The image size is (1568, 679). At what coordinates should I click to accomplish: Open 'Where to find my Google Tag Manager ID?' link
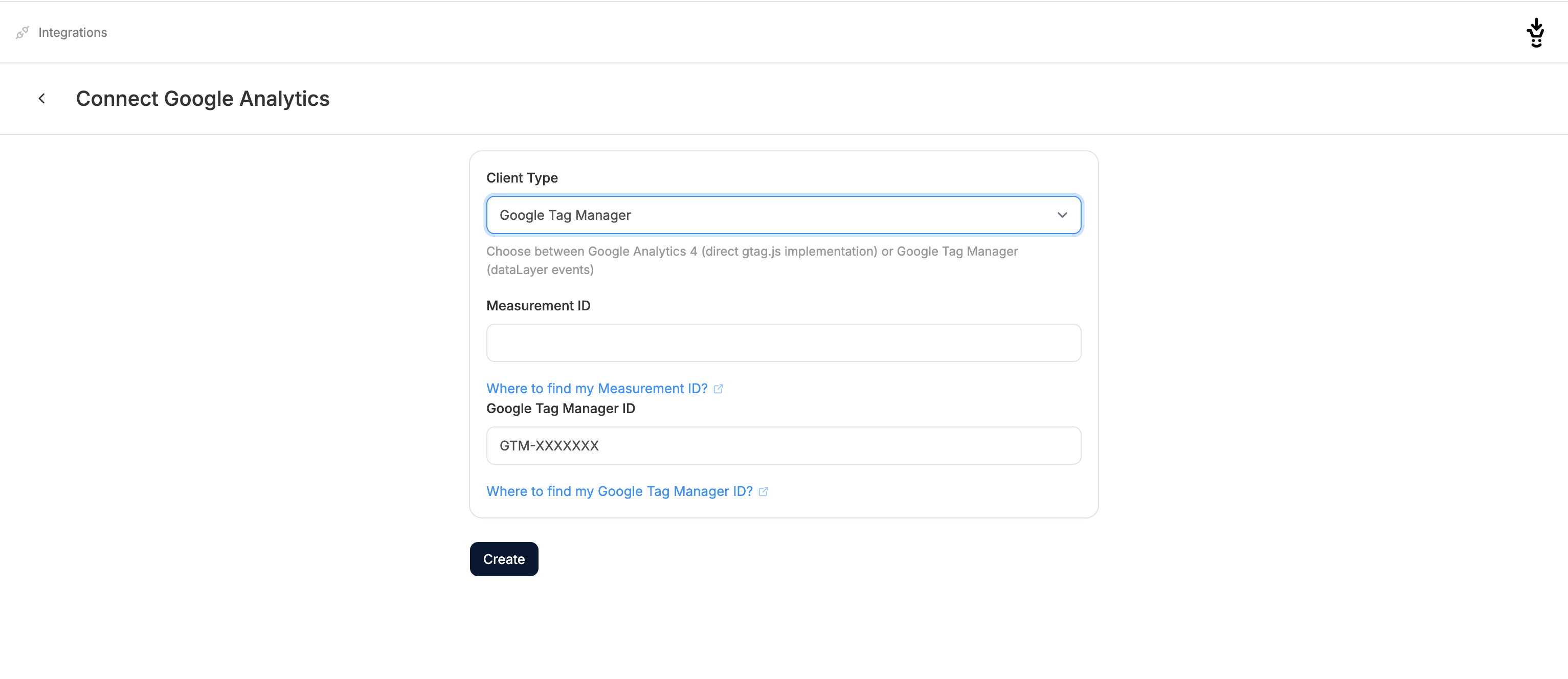click(619, 491)
